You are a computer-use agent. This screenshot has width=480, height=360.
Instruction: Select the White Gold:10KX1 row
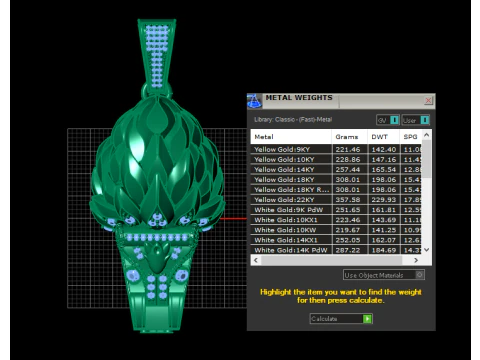pos(336,220)
